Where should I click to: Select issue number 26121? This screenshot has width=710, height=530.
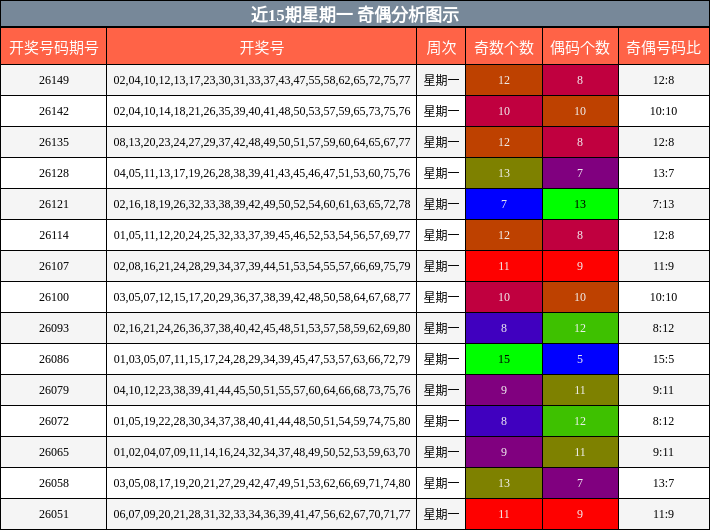coord(54,204)
